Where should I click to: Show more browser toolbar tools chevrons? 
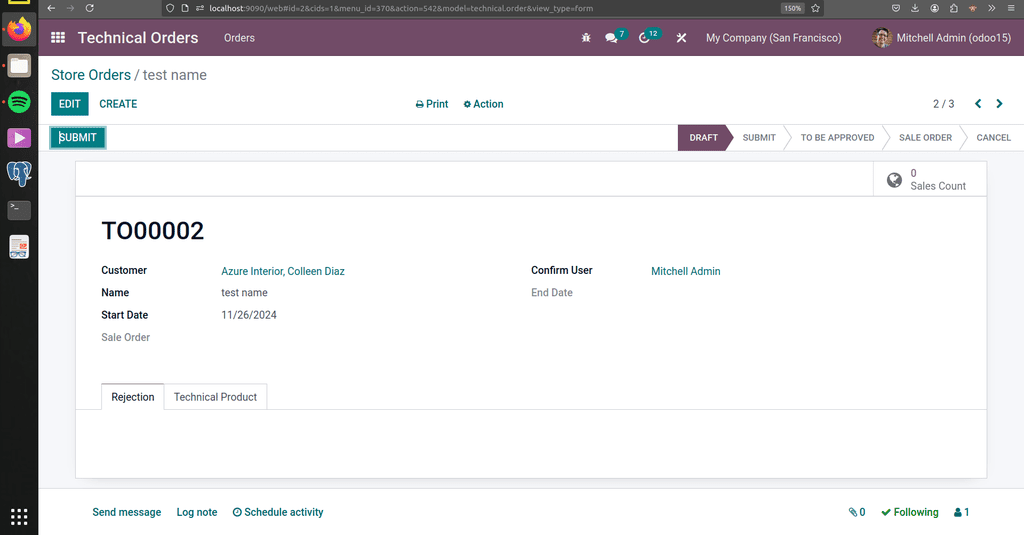coord(991,8)
